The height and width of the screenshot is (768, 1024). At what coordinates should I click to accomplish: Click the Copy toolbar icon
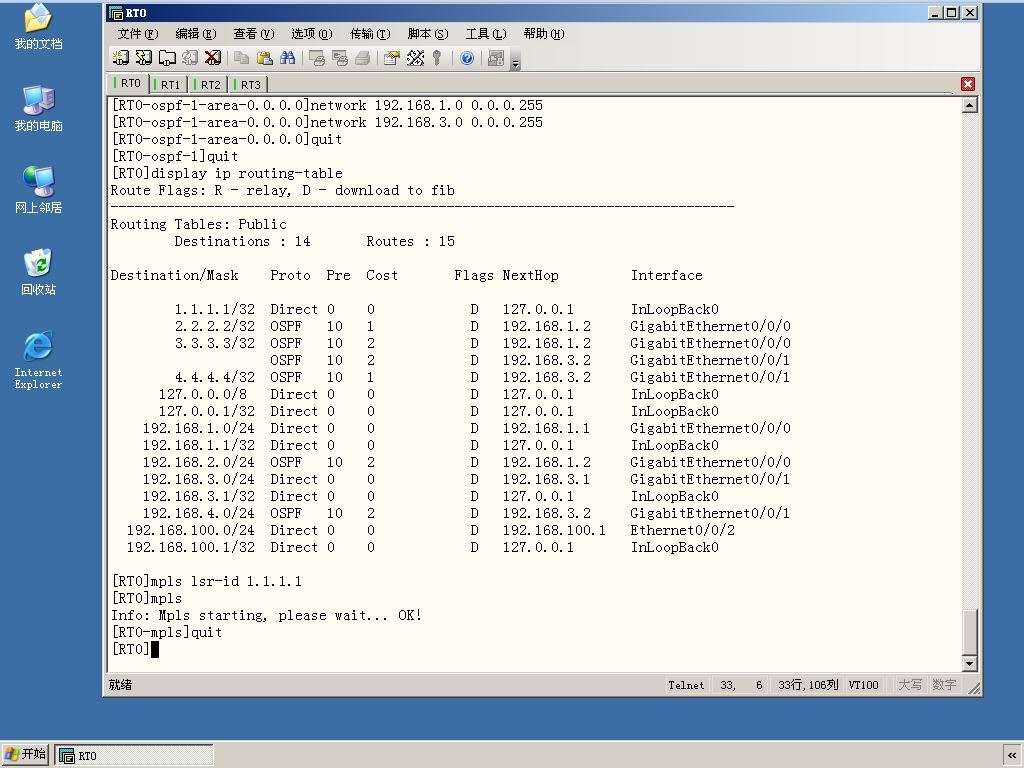tap(242, 58)
